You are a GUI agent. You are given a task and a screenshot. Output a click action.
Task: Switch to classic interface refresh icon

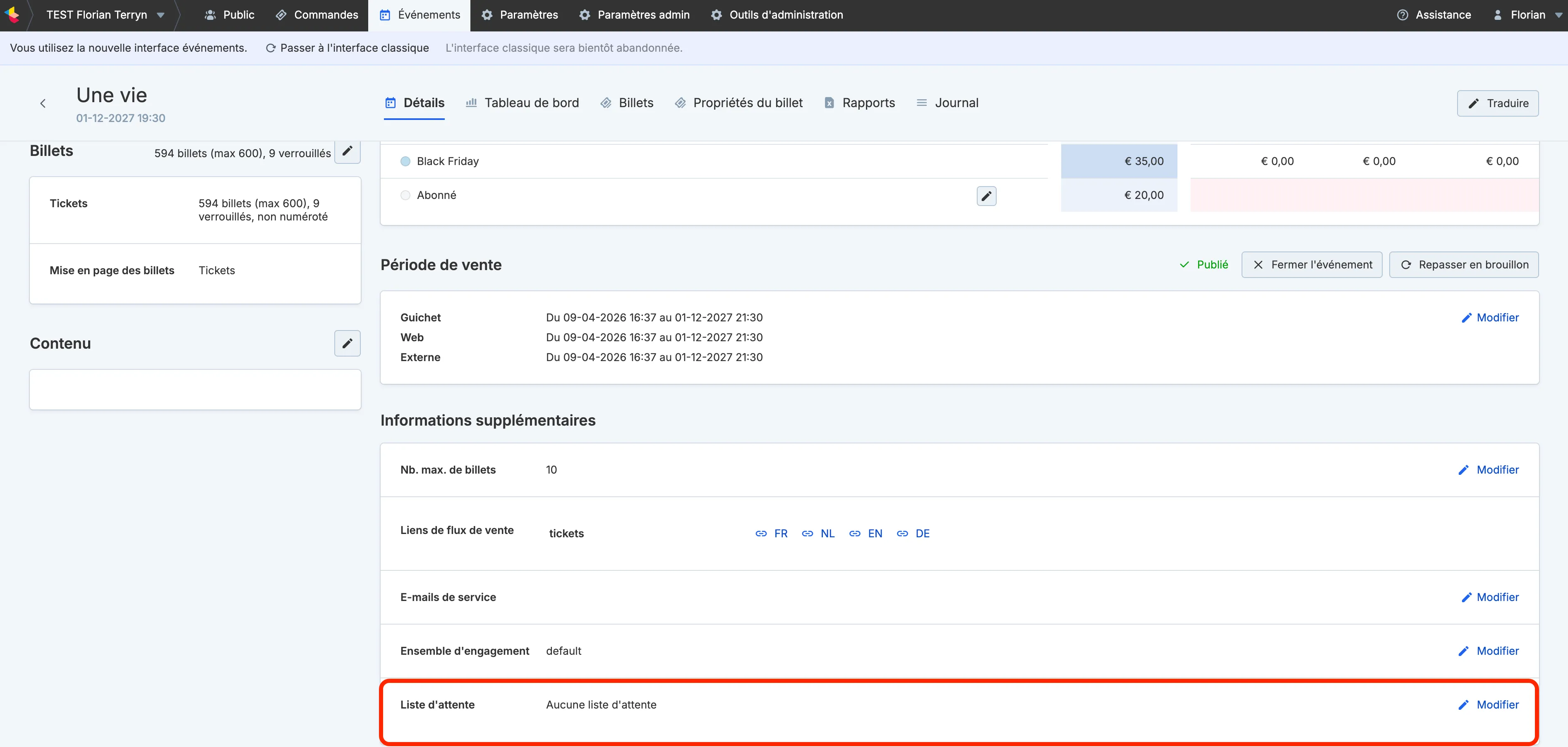(x=271, y=48)
